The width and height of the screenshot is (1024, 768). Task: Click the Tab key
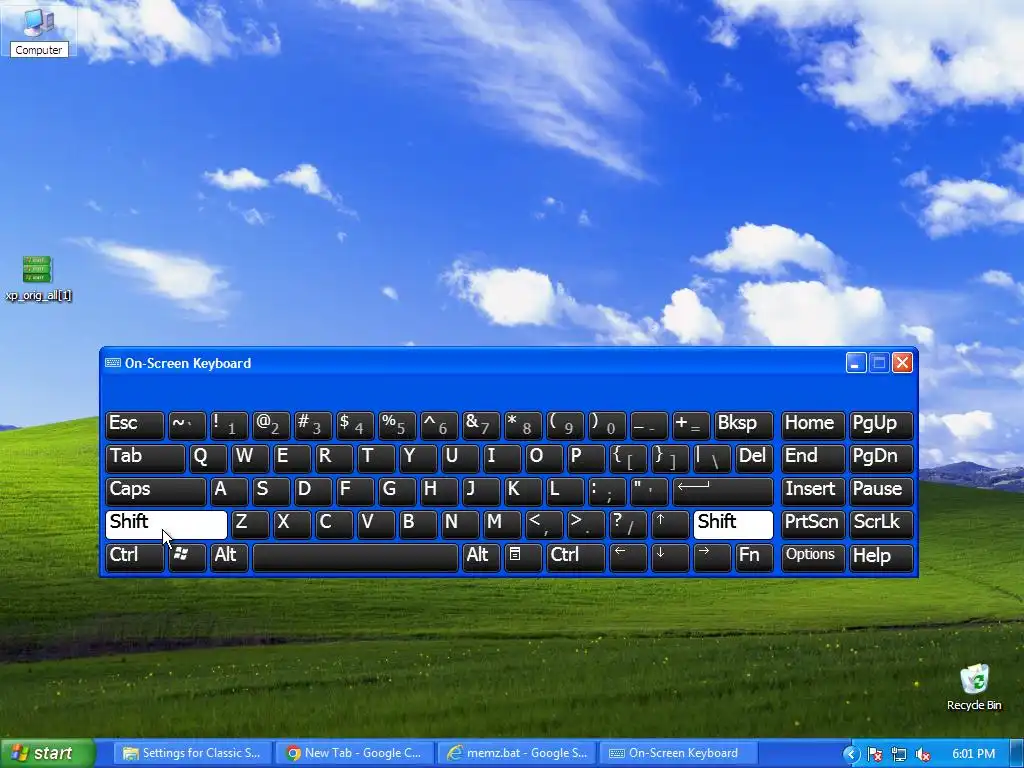[145, 458]
